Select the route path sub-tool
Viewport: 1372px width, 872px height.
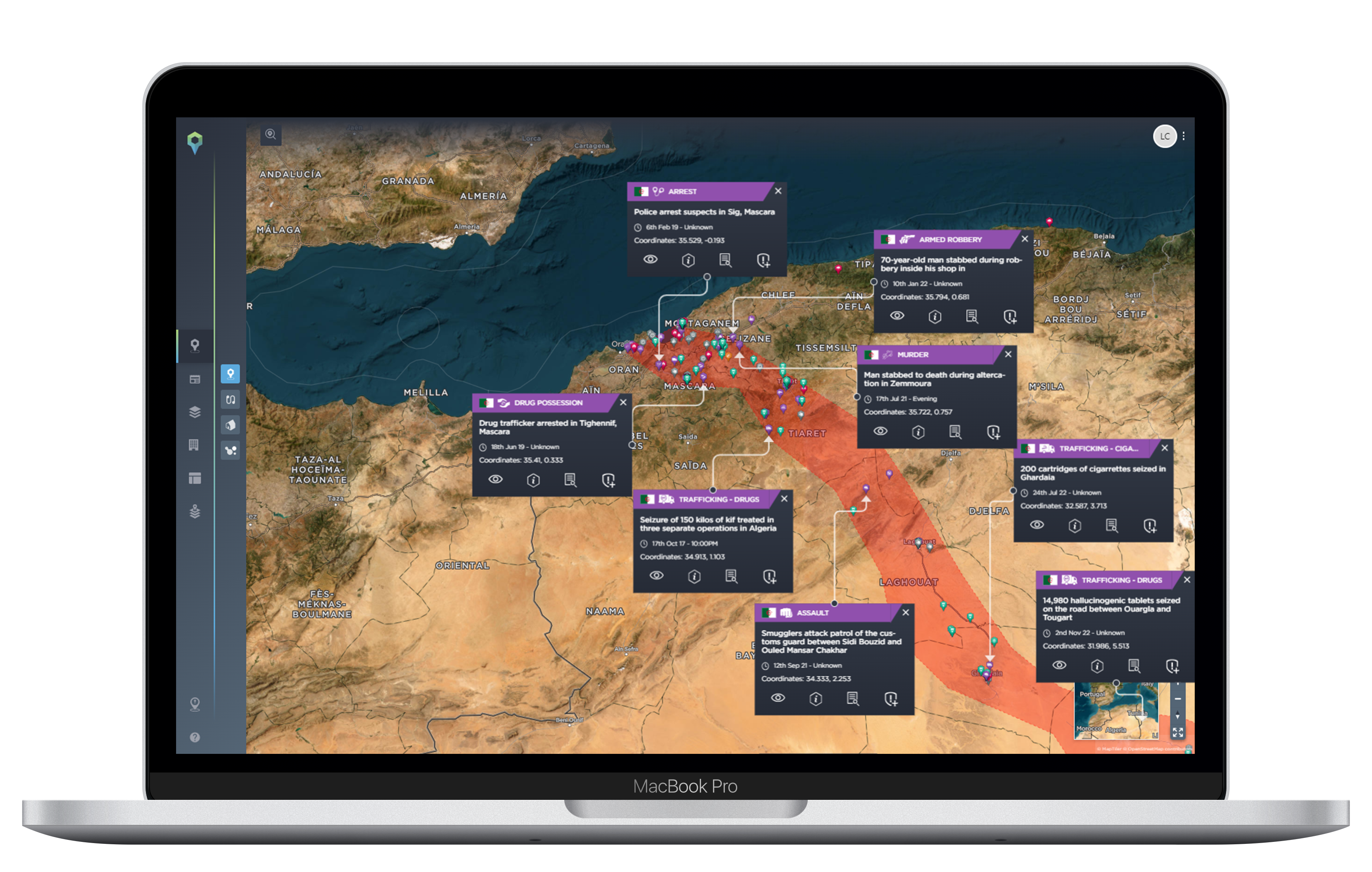[230, 399]
